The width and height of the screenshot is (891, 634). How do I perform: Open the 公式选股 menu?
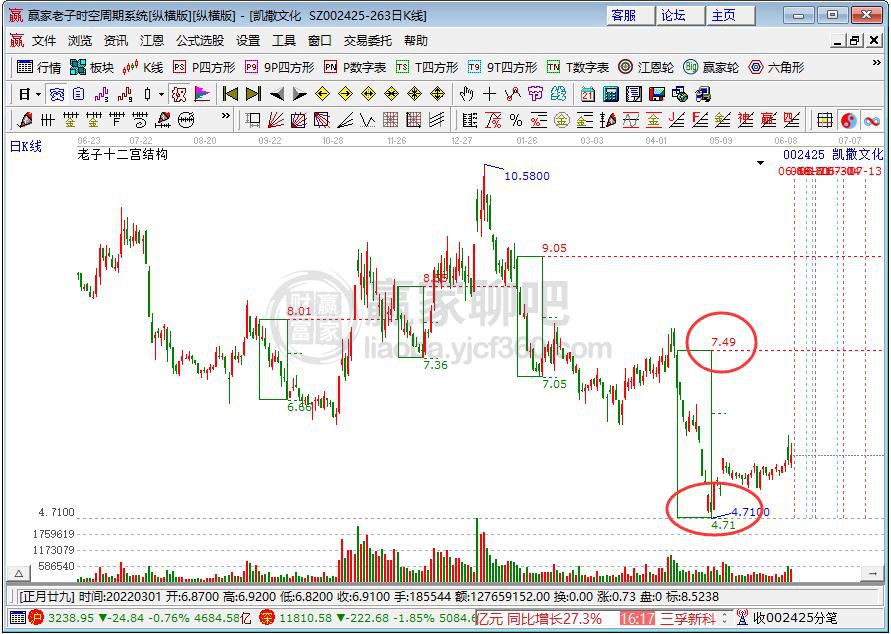(200, 41)
